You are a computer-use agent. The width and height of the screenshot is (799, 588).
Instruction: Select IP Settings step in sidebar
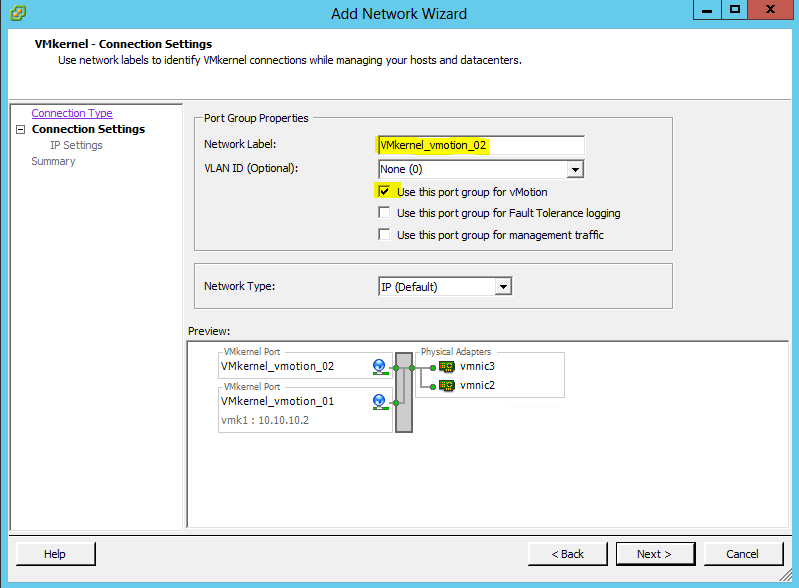[76, 145]
